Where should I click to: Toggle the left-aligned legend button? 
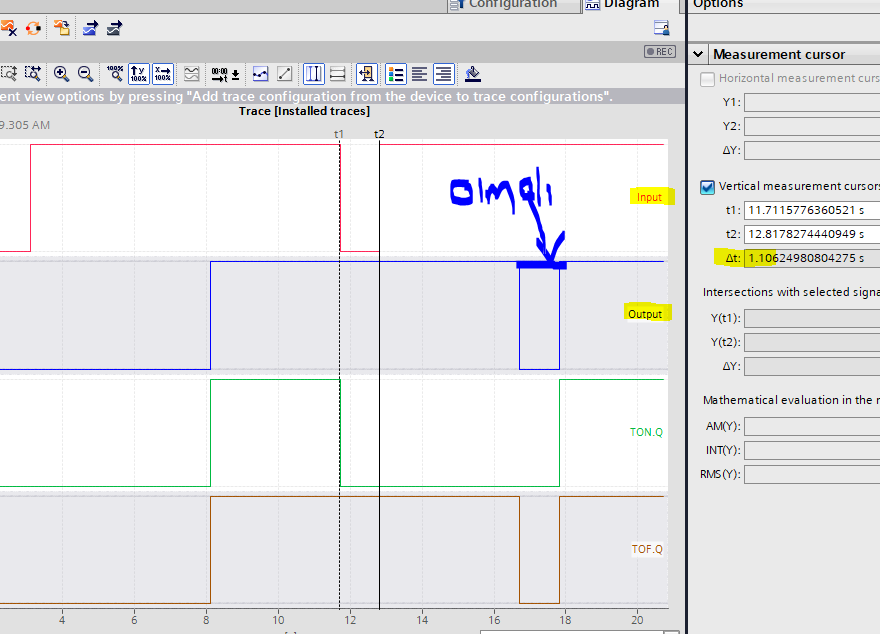tap(419, 73)
